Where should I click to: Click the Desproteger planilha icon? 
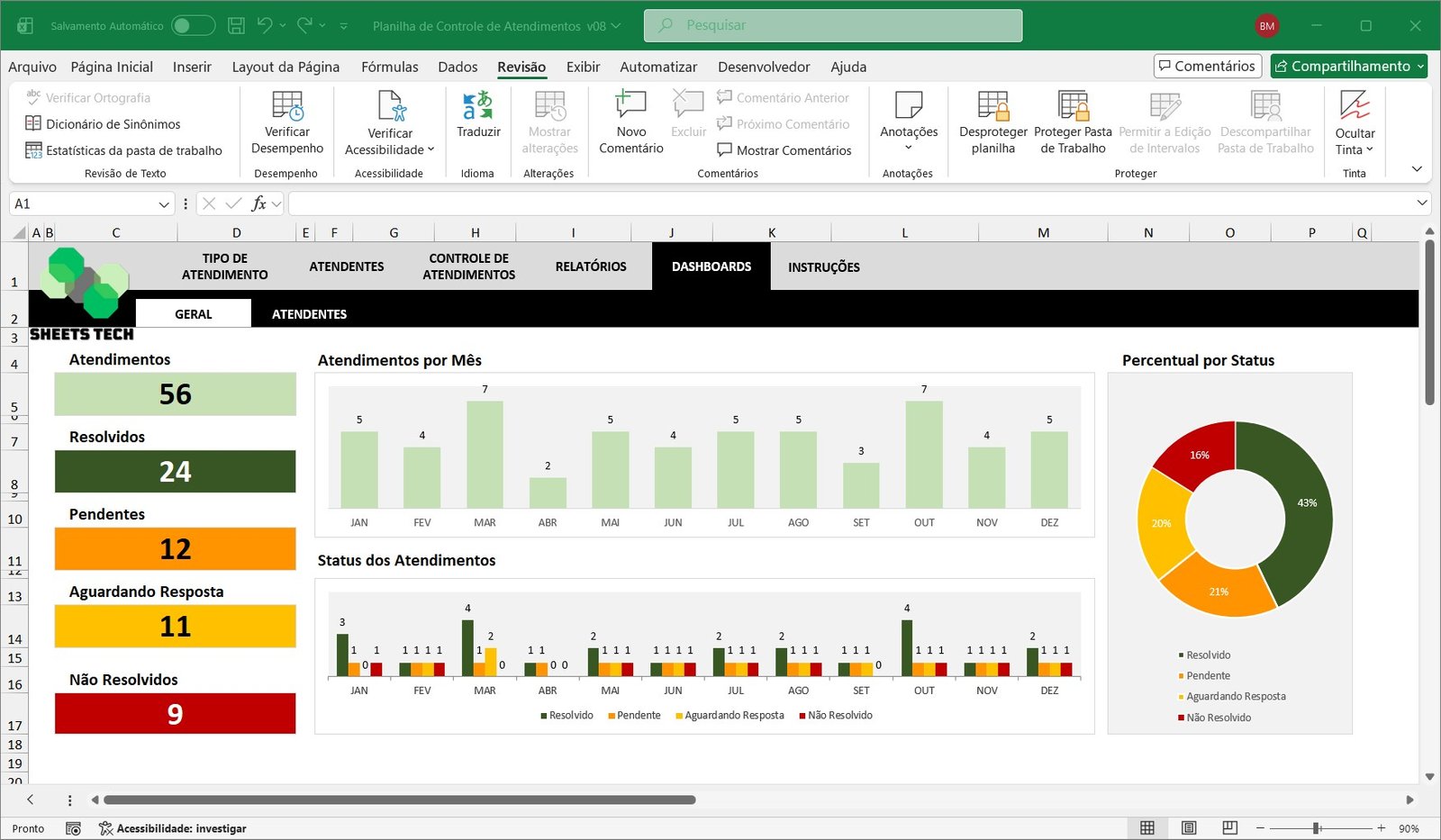(x=992, y=107)
